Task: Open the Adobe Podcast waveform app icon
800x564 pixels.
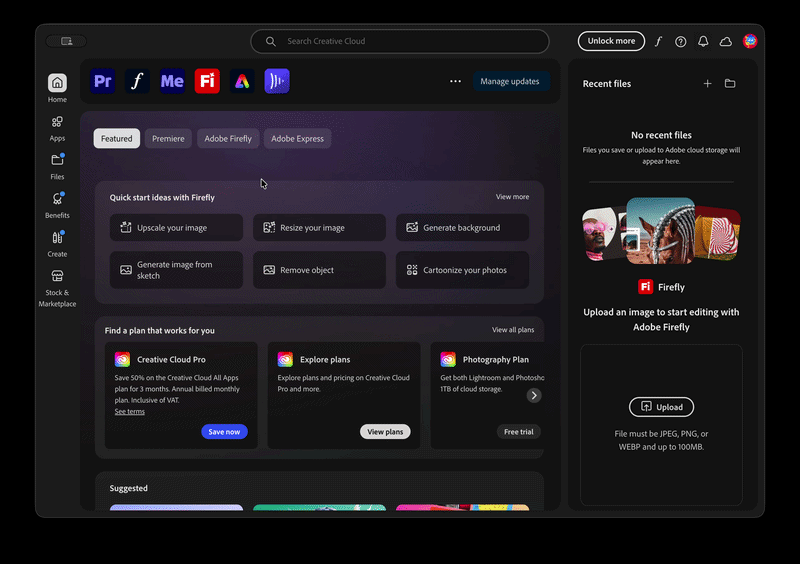Action: click(x=277, y=81)
